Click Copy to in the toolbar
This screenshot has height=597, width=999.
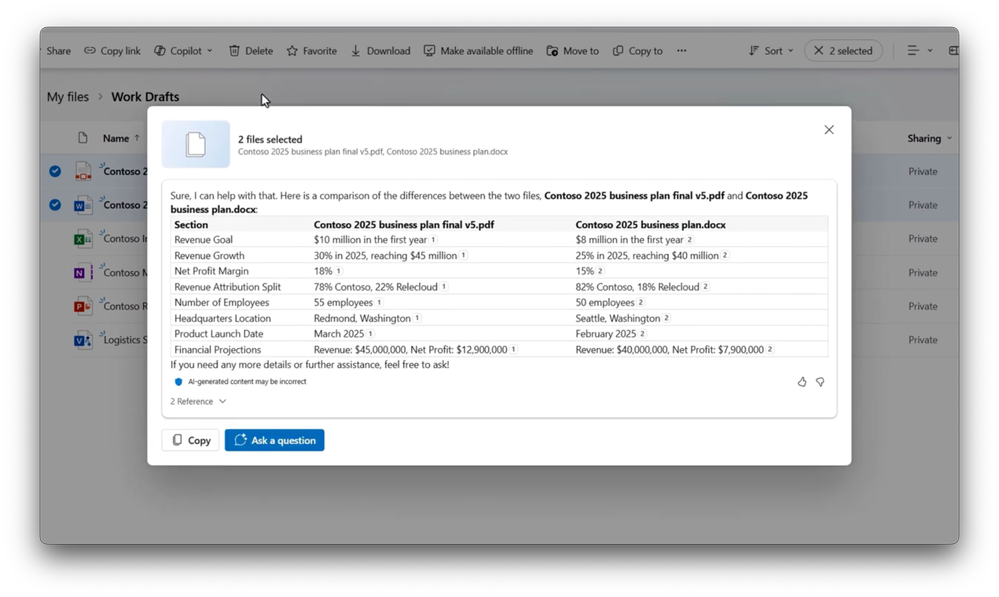pos(638,51)
